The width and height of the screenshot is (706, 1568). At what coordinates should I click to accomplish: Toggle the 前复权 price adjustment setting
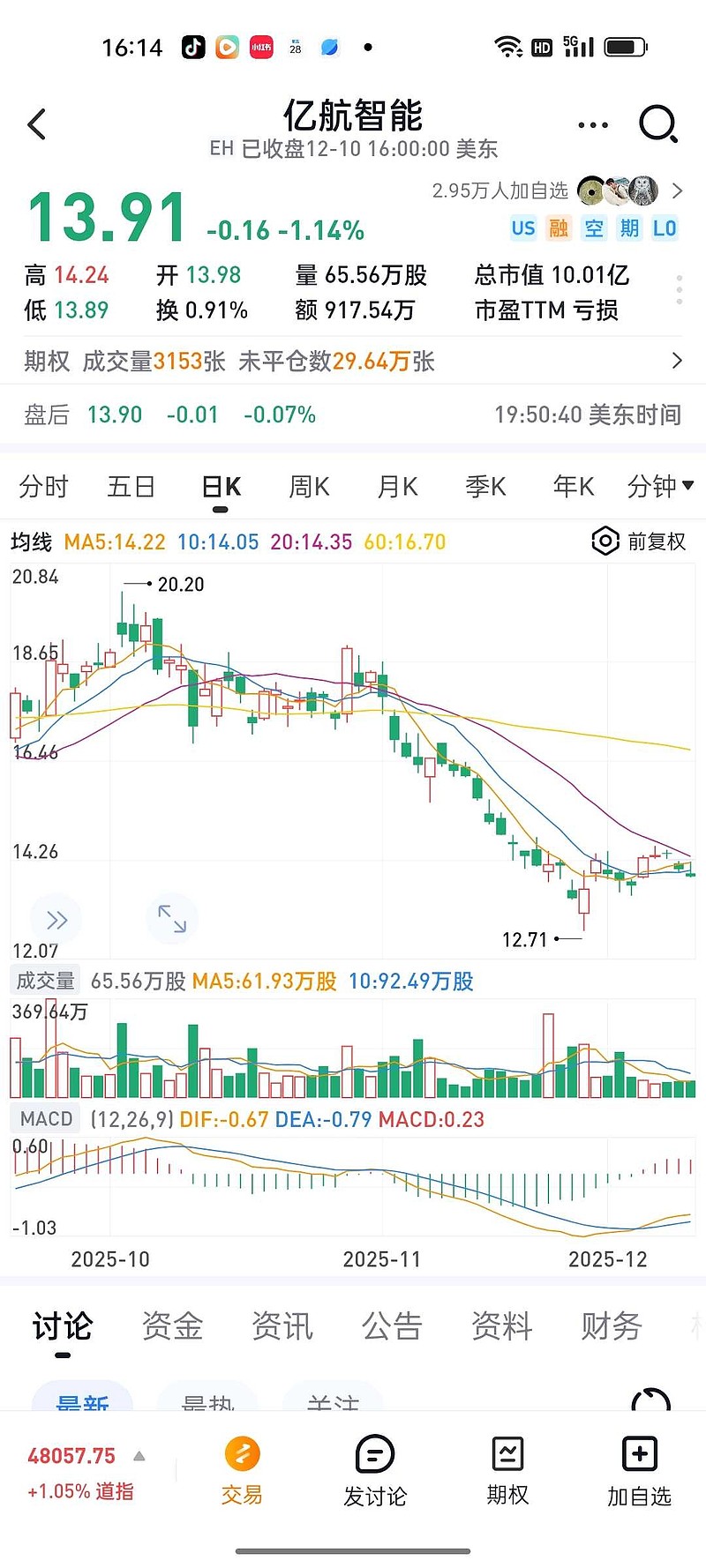tap(640, 541)
